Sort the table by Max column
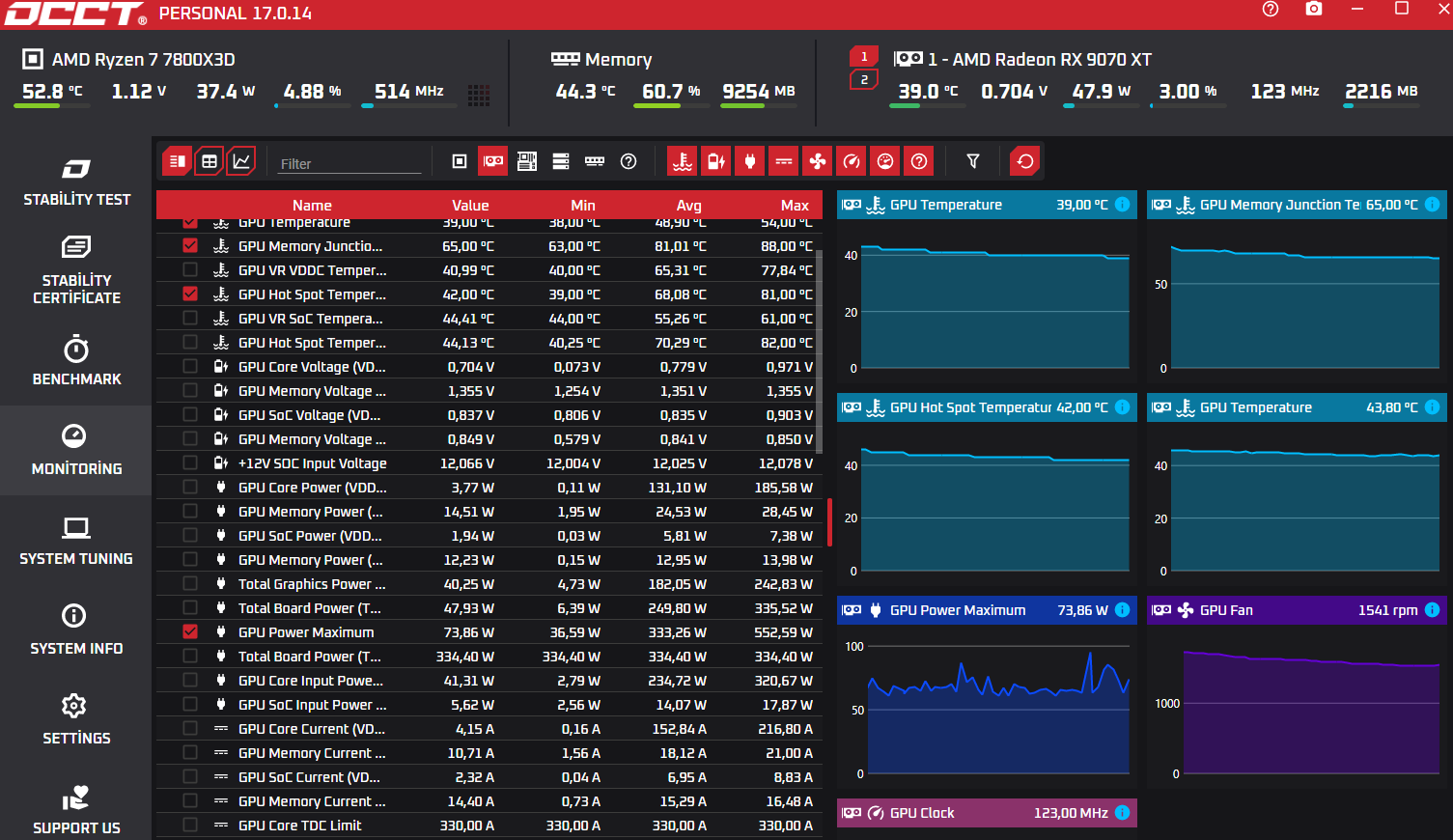Screen dimensions: 1453x840 [795, 205]
